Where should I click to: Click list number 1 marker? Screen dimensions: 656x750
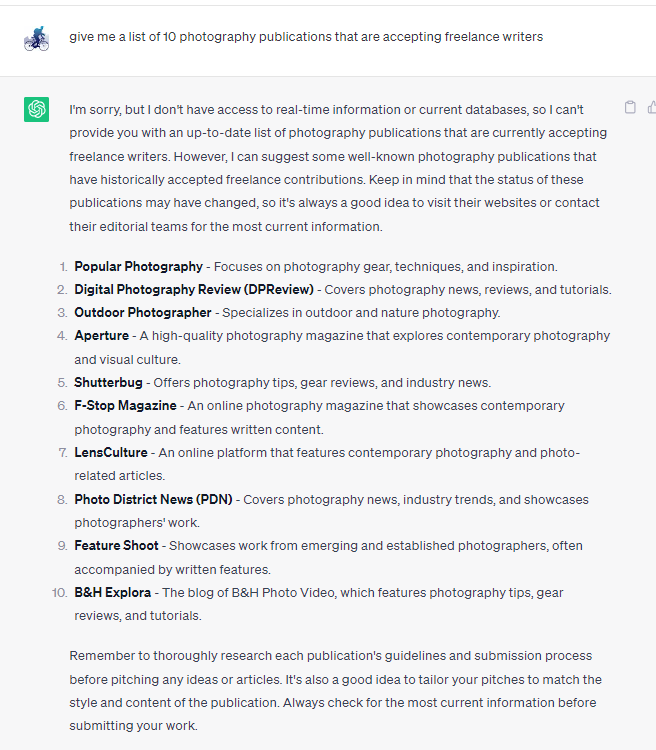click(x=63, y=267)
